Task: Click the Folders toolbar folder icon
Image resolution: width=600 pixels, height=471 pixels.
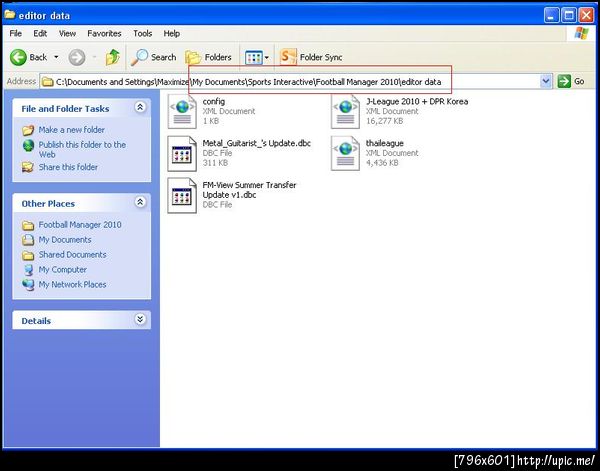Action: 193,58
